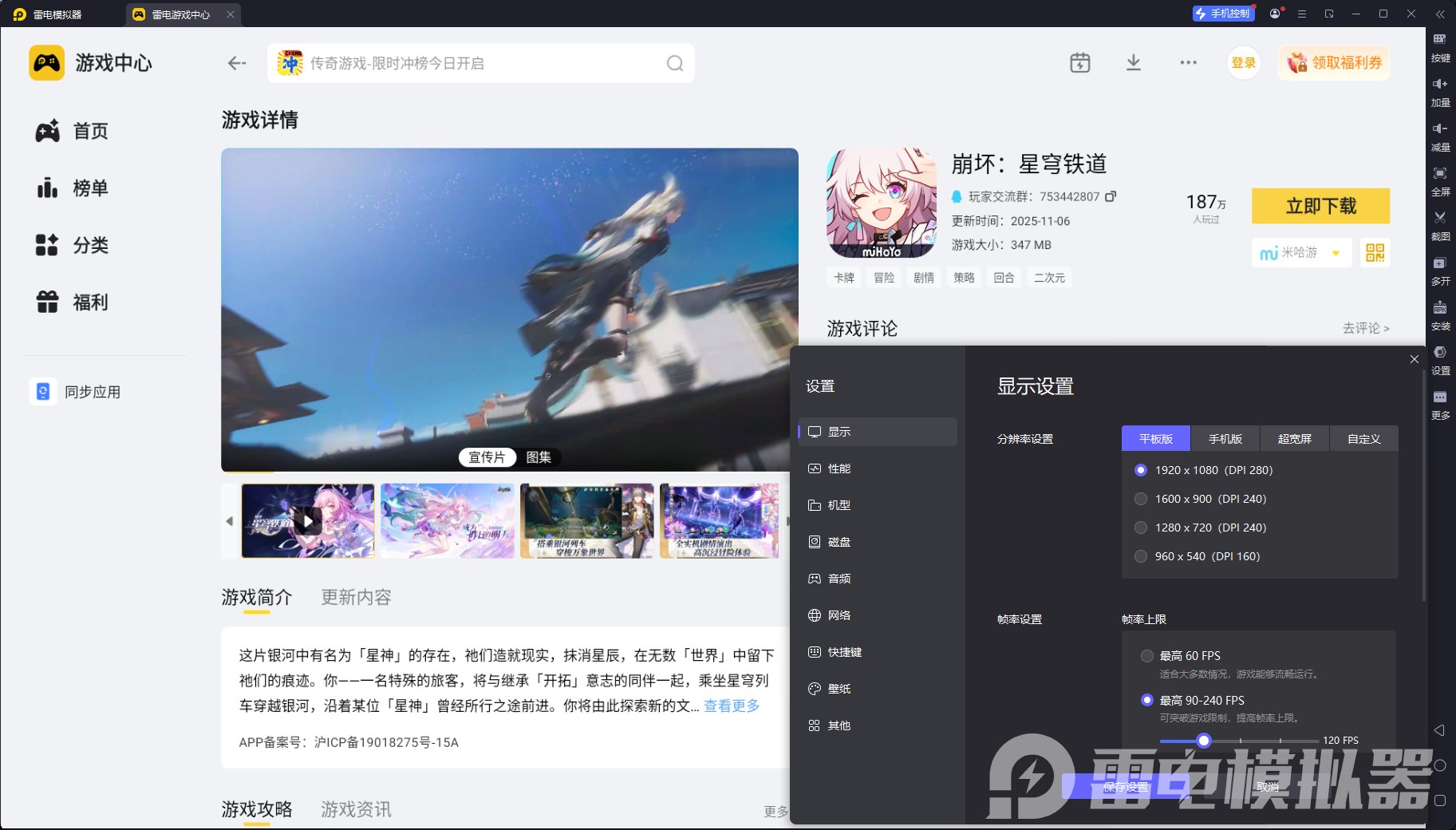
Task: Click the 立即下载 download button
Action: pyautogui.click(x=1320, y=205)
